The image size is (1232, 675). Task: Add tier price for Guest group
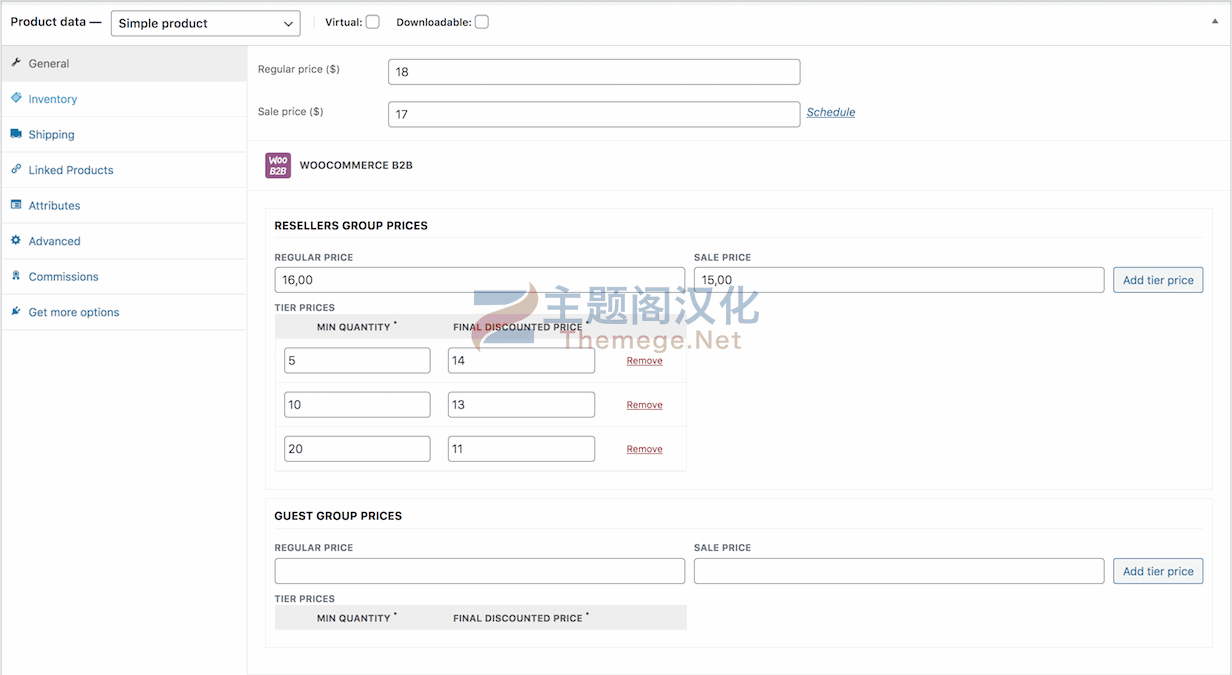coord(1158,571)
